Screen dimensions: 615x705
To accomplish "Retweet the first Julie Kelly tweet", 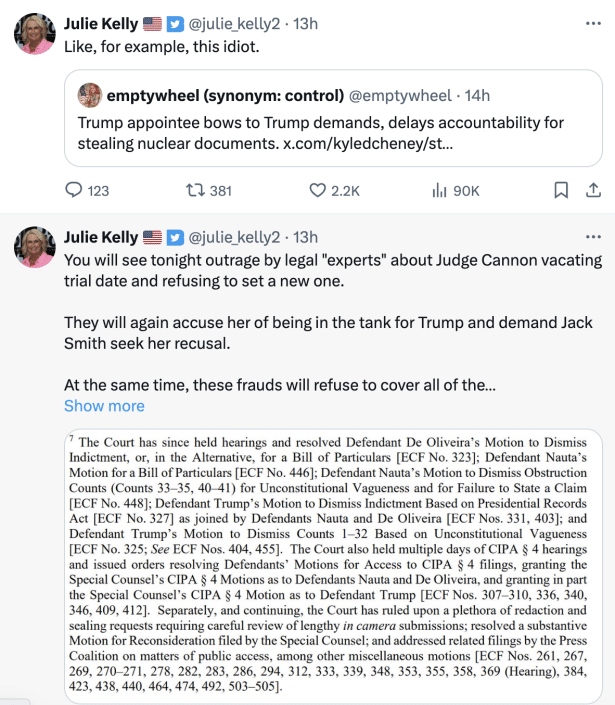I will (195, 190).
